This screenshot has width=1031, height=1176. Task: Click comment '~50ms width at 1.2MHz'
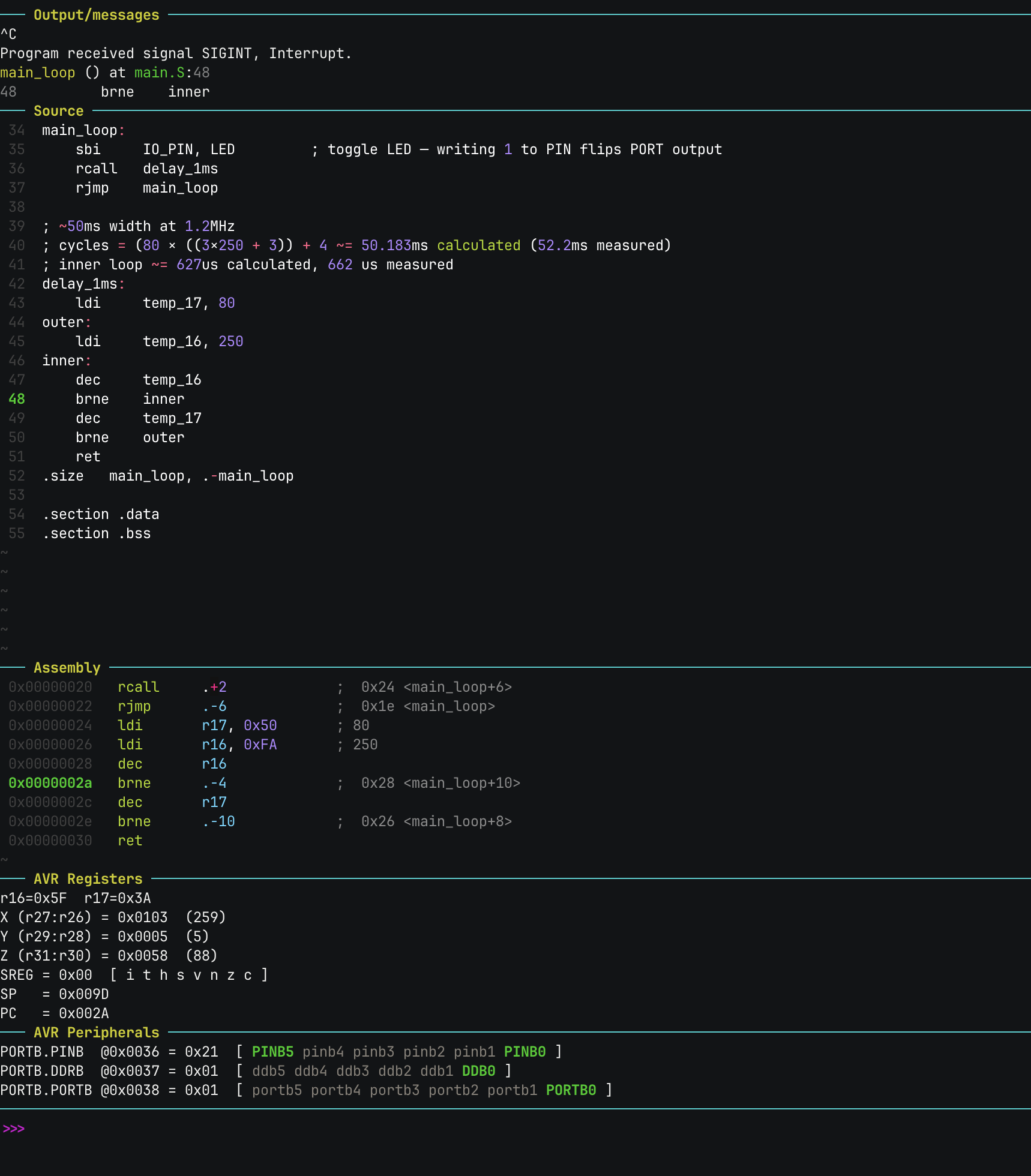tap(147, 226)
